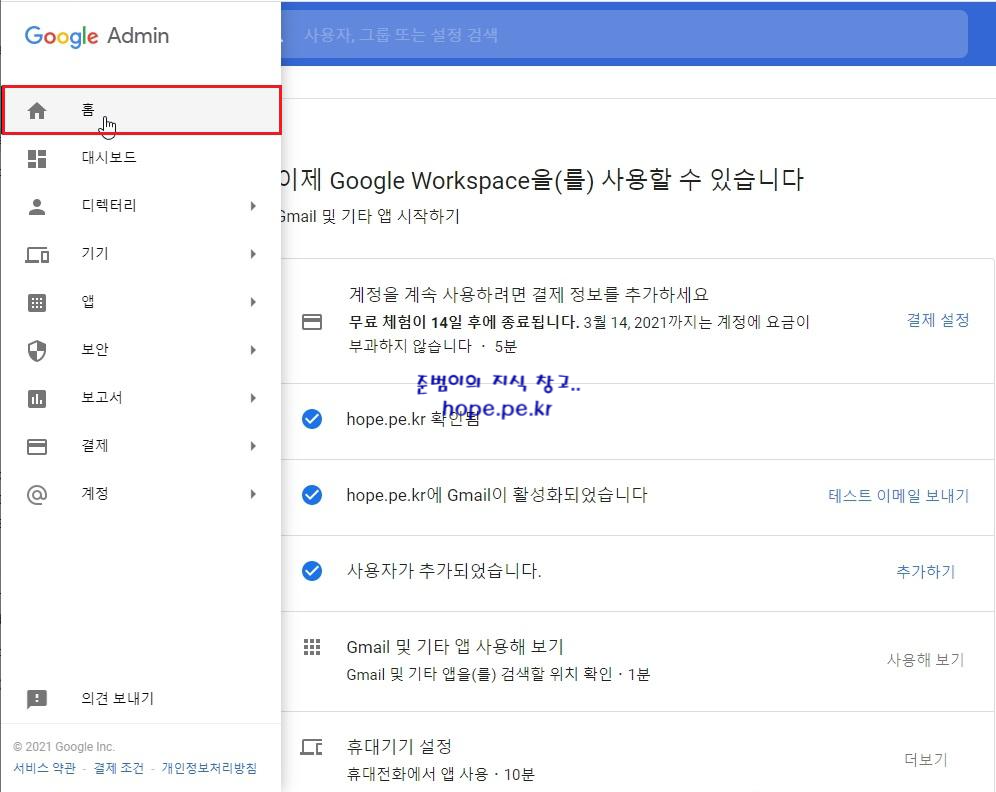
Task: Click the 추가하기 link
Action: click(x=925, y=572)
